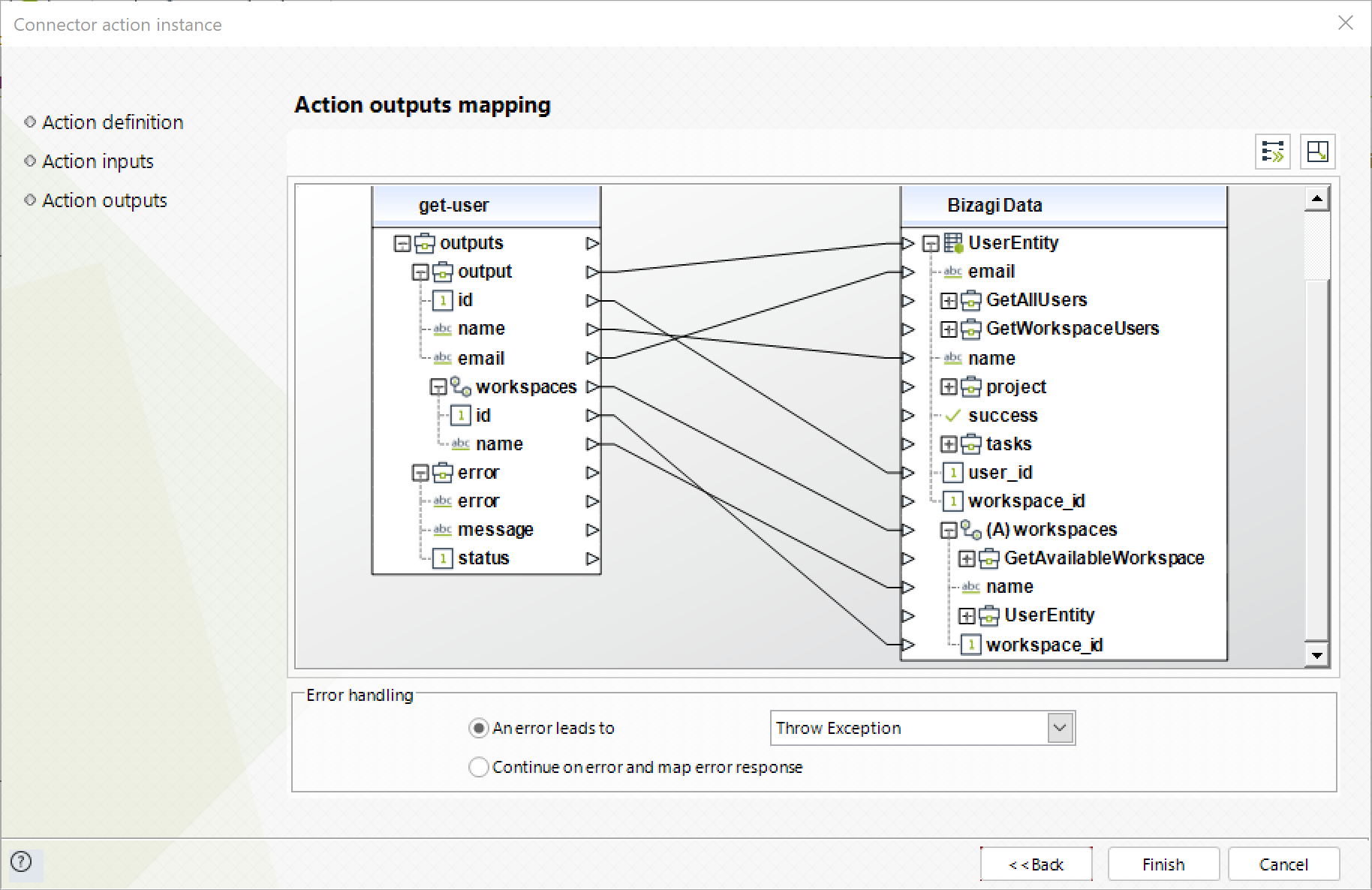
Task: Click the success checkmark icon
Action: click(953, 416)
